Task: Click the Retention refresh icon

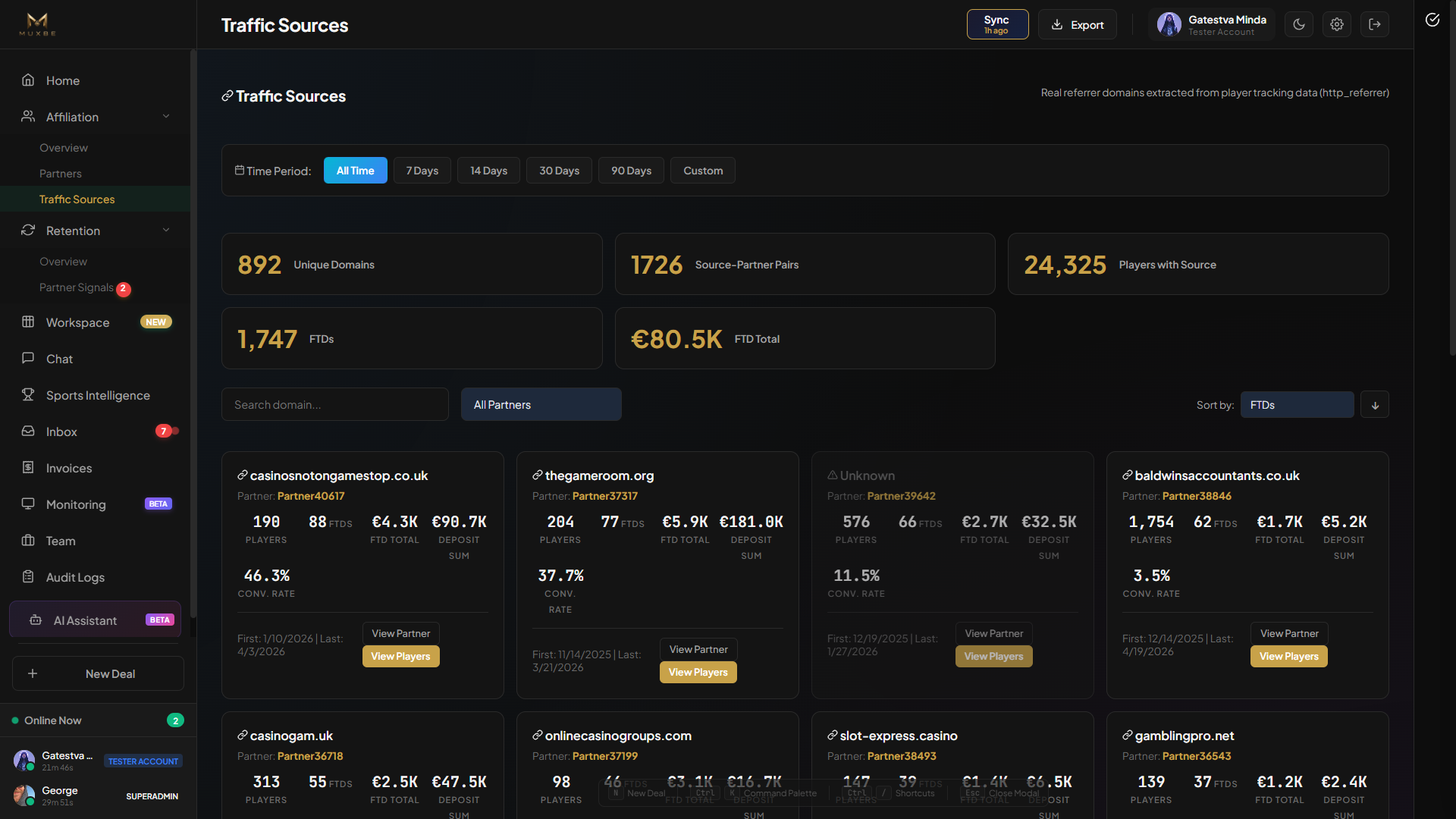Action: pyautogui.click(x=28, y=231)
